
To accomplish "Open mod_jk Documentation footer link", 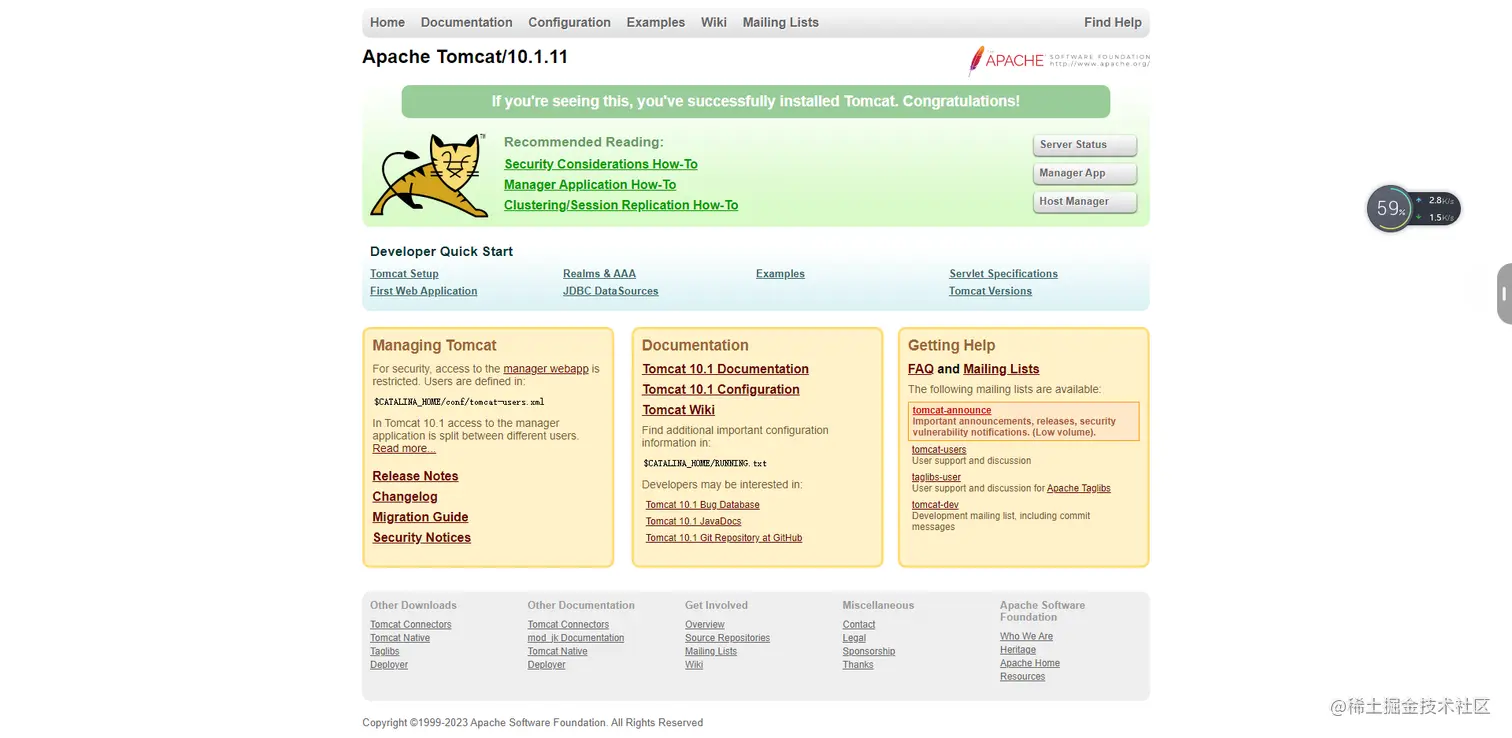I will pos(576,638).
